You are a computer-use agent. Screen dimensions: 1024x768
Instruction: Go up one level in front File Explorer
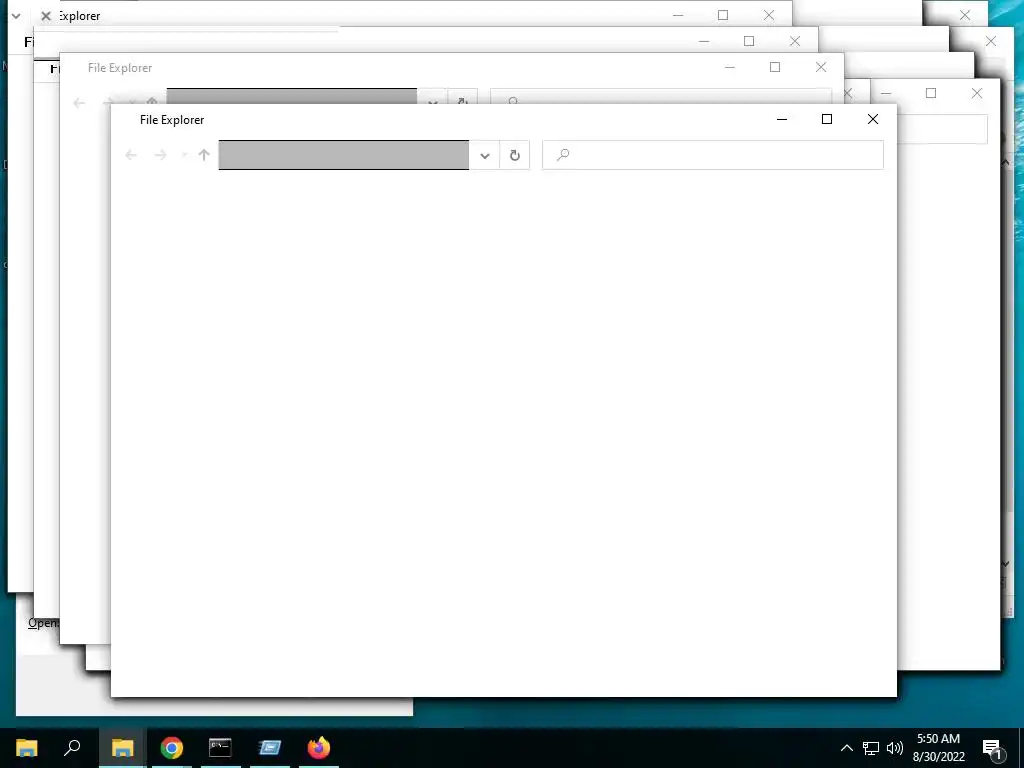(x=204, y=155)
